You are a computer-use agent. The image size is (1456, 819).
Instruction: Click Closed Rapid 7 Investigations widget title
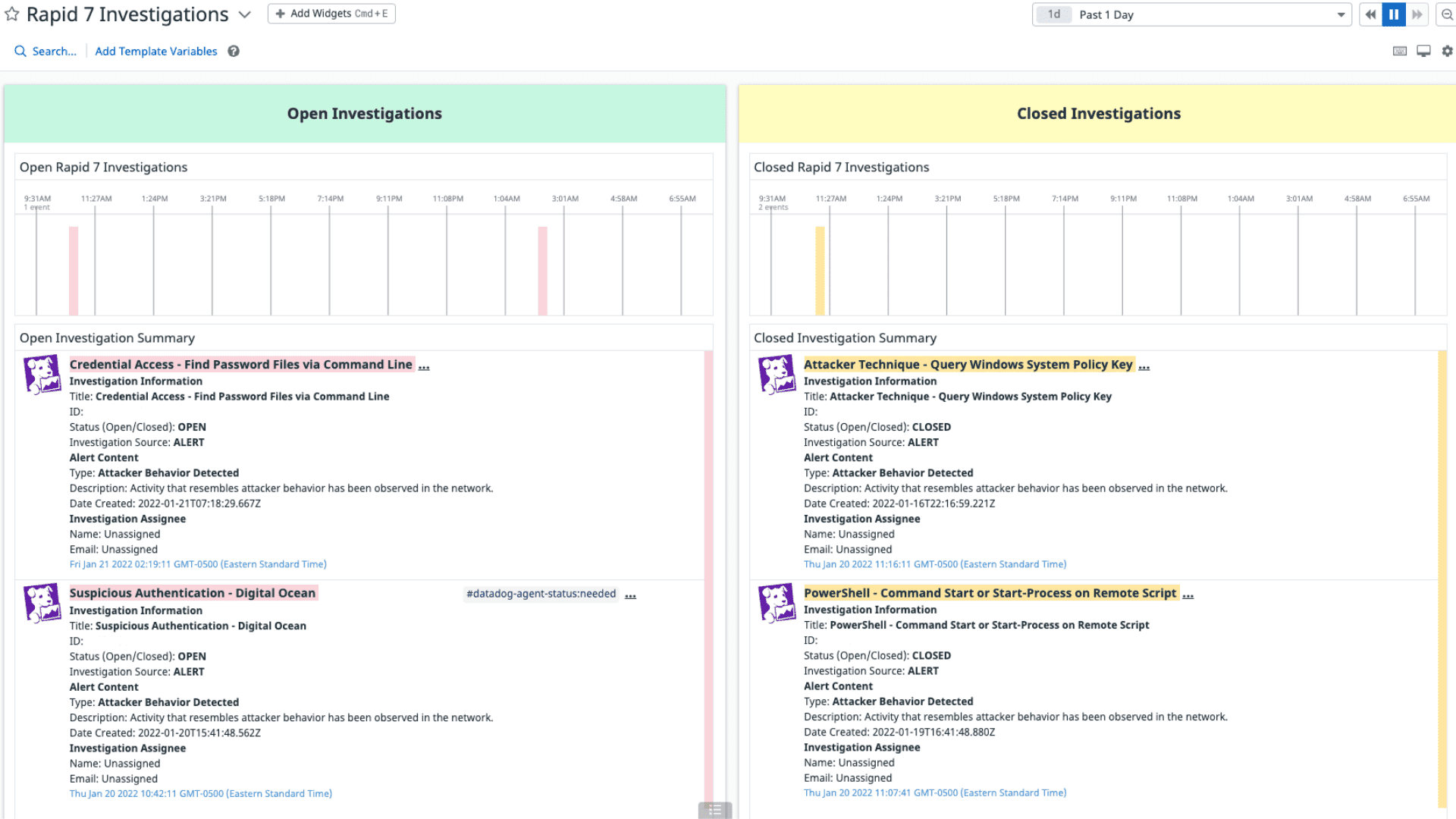pyautogui.click(x=841, y=167)
